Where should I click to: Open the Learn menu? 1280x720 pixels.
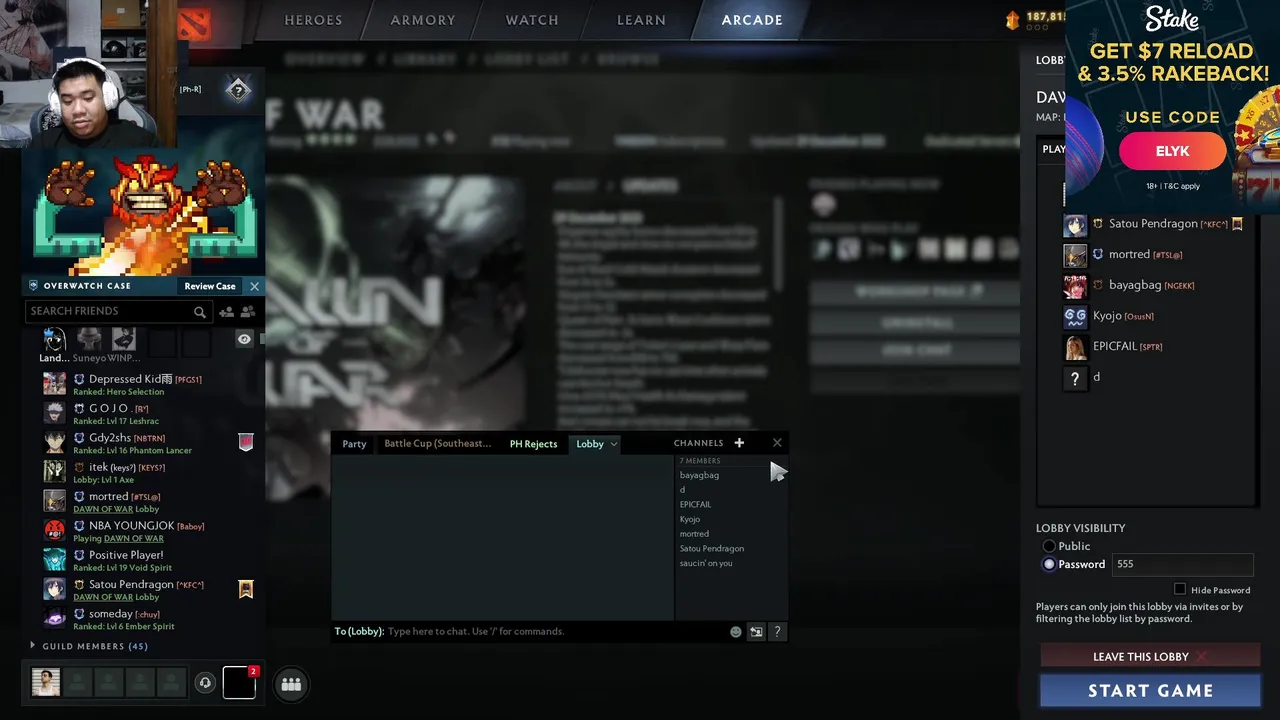tap(641, 20)
